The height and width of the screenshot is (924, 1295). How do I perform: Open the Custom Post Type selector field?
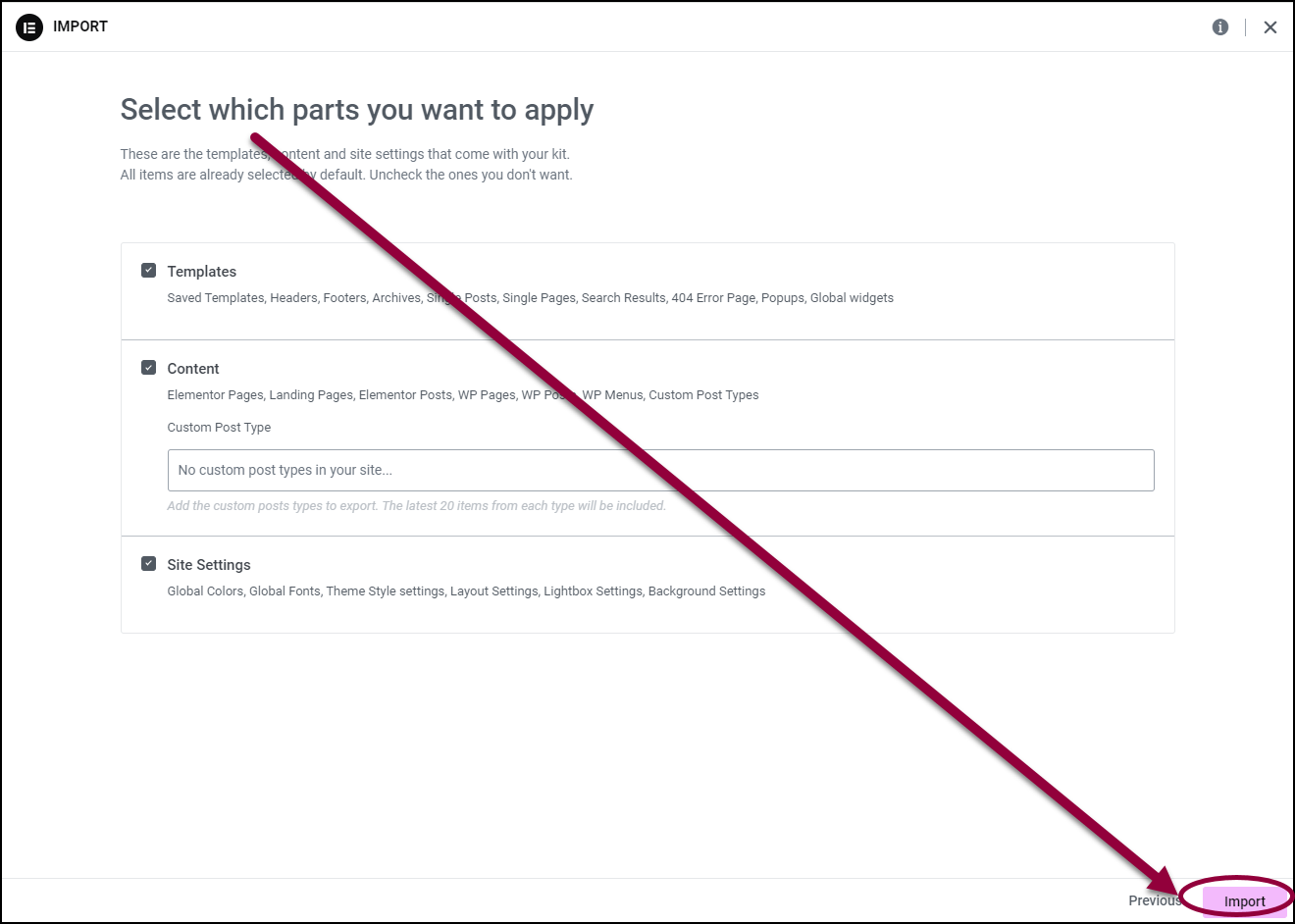coord(660,470)
